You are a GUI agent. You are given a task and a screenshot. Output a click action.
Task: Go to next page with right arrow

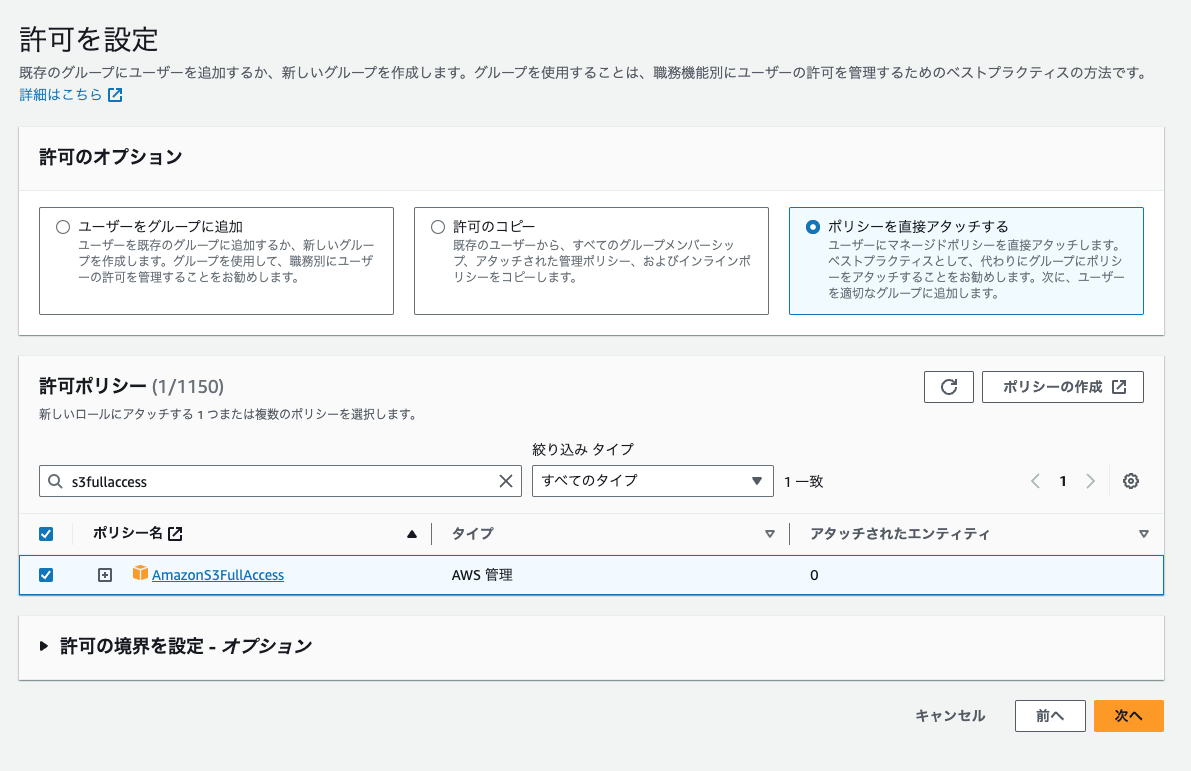[x=1090, y=481]
